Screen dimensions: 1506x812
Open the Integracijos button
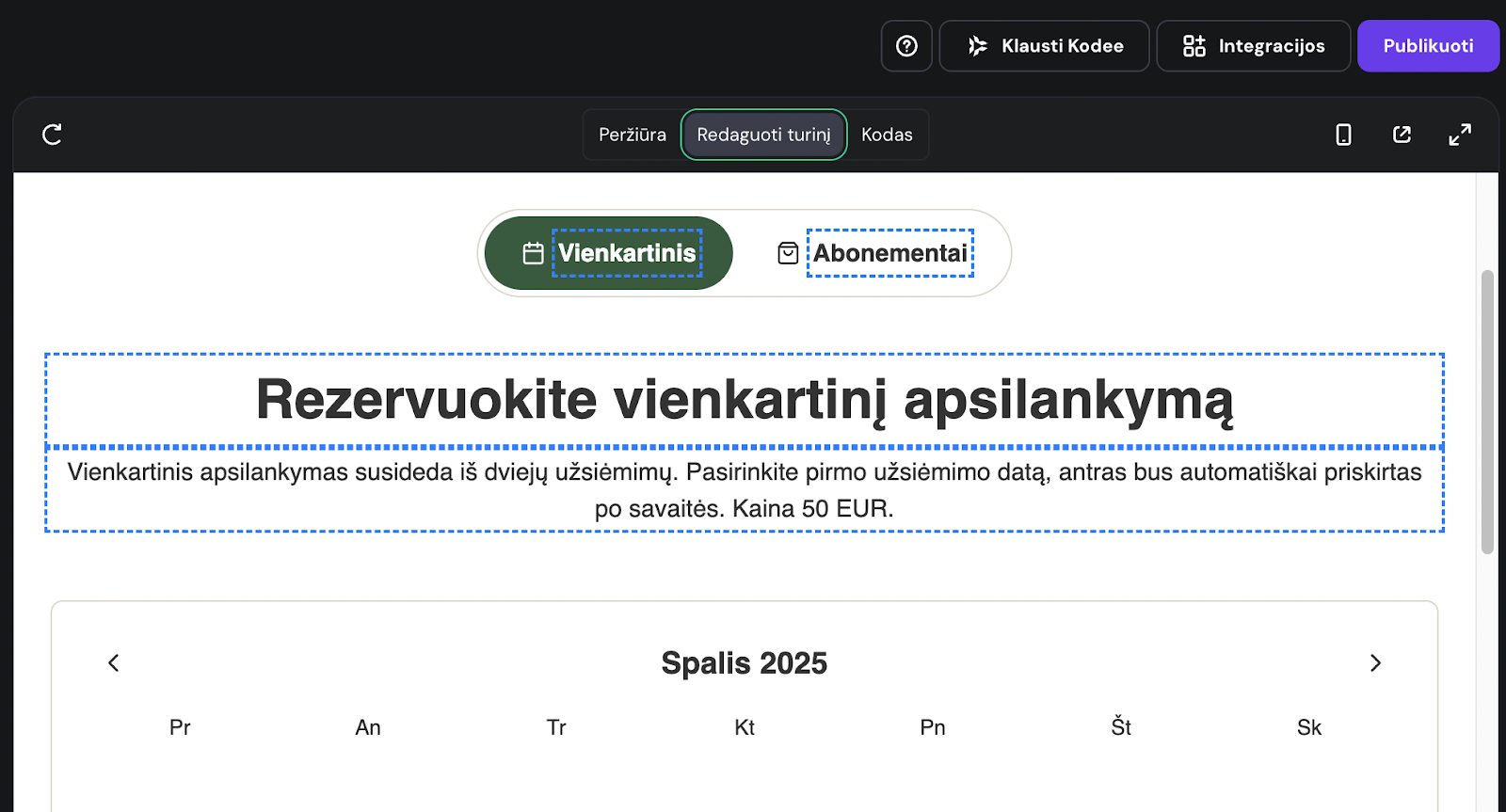click(1253, 46)
